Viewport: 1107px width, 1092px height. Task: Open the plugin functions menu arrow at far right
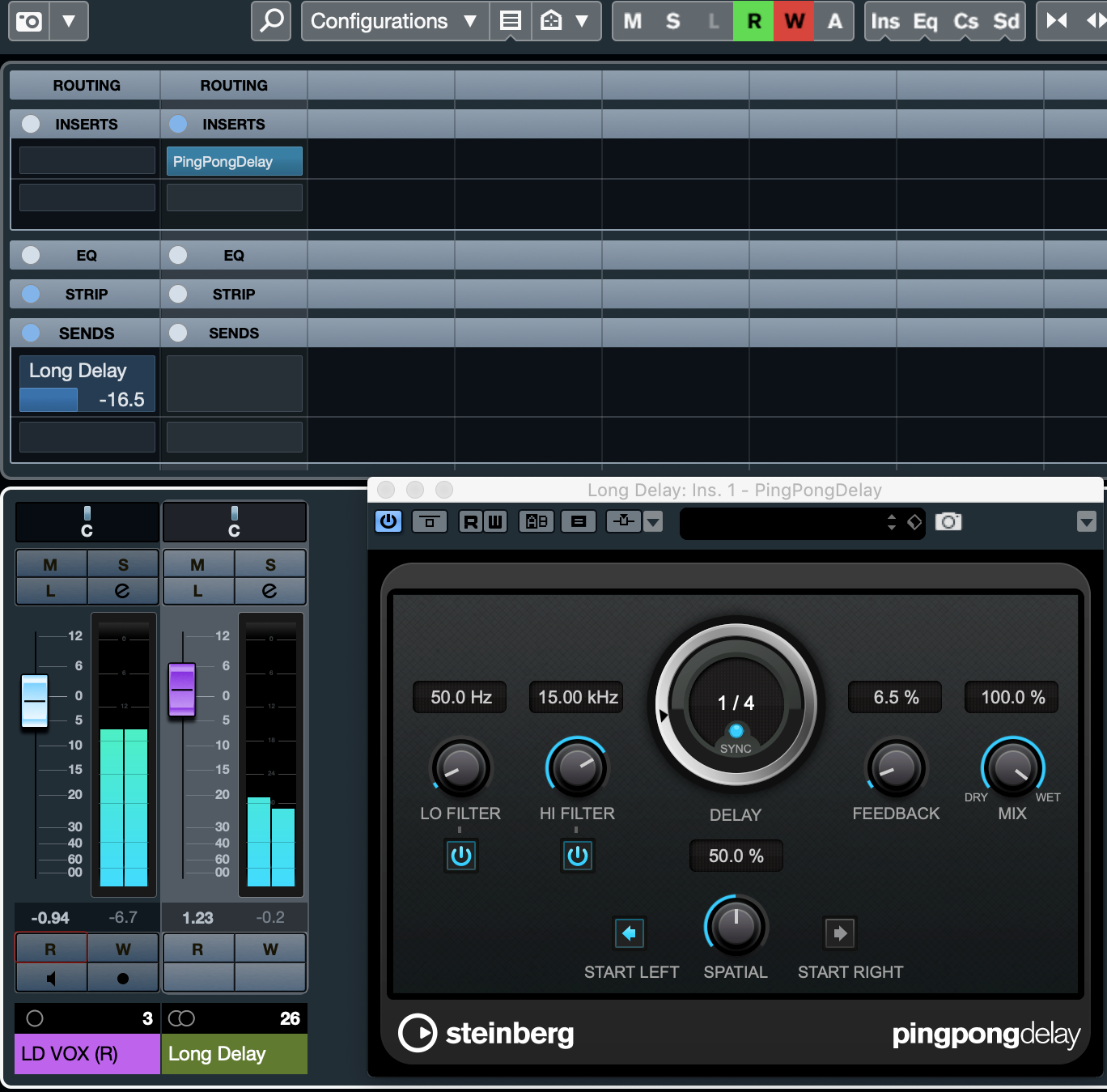(x=1086, y=522)
